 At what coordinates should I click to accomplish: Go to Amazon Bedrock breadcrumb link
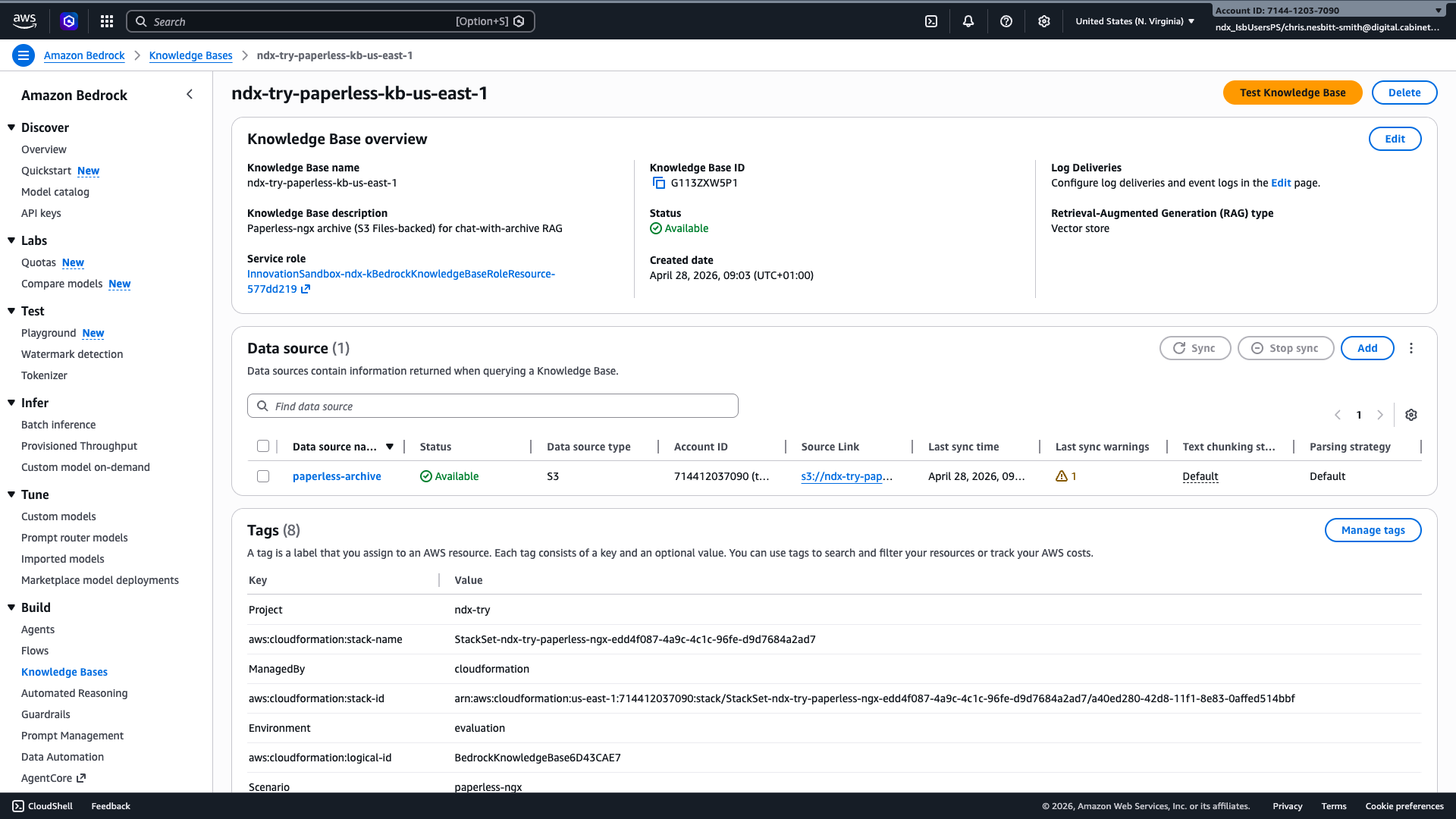click(x=84, y=55)
